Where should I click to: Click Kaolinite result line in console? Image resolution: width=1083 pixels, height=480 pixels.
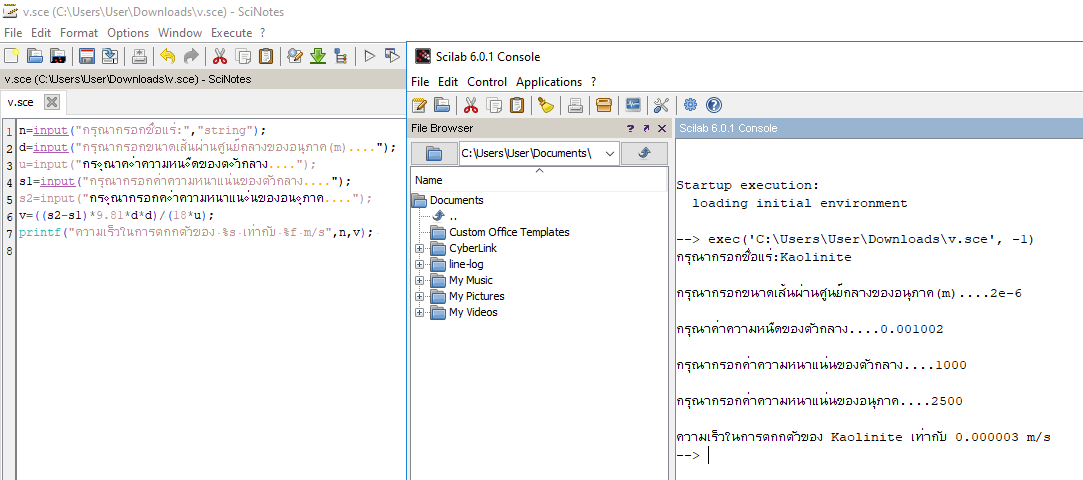(x=864, y=438)
